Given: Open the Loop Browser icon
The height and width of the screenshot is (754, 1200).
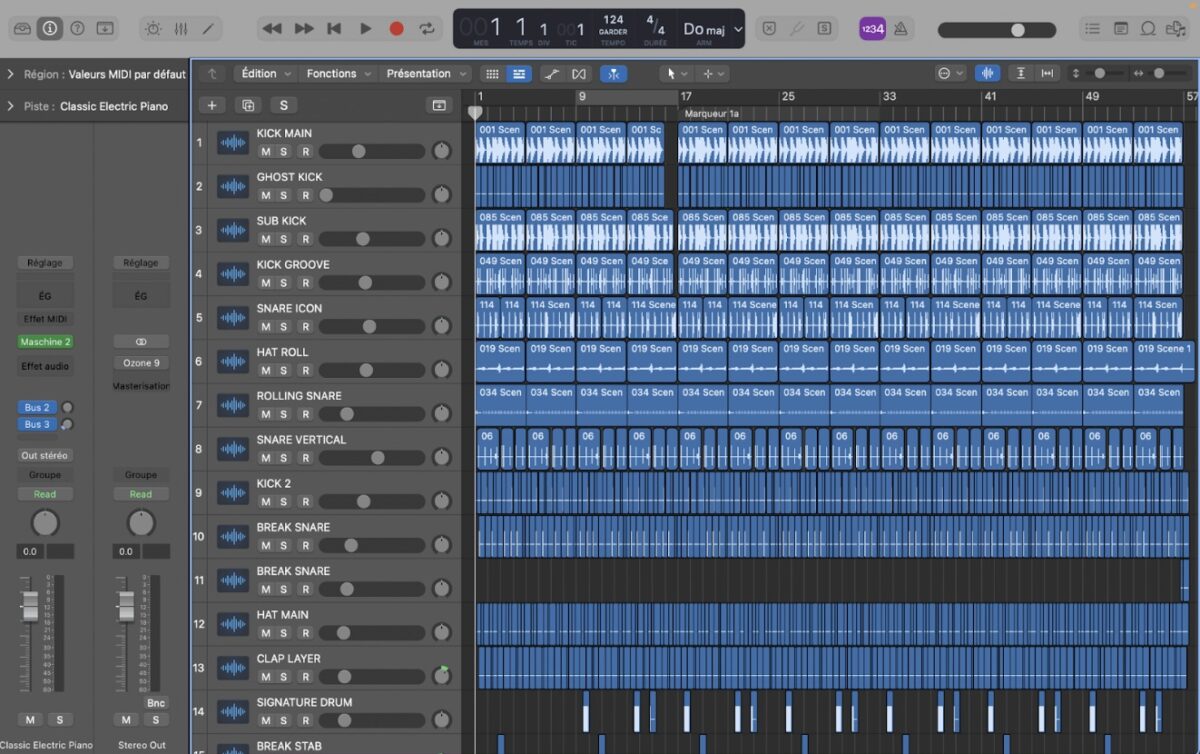Looking at the screenshot, I should [1149, 29].
